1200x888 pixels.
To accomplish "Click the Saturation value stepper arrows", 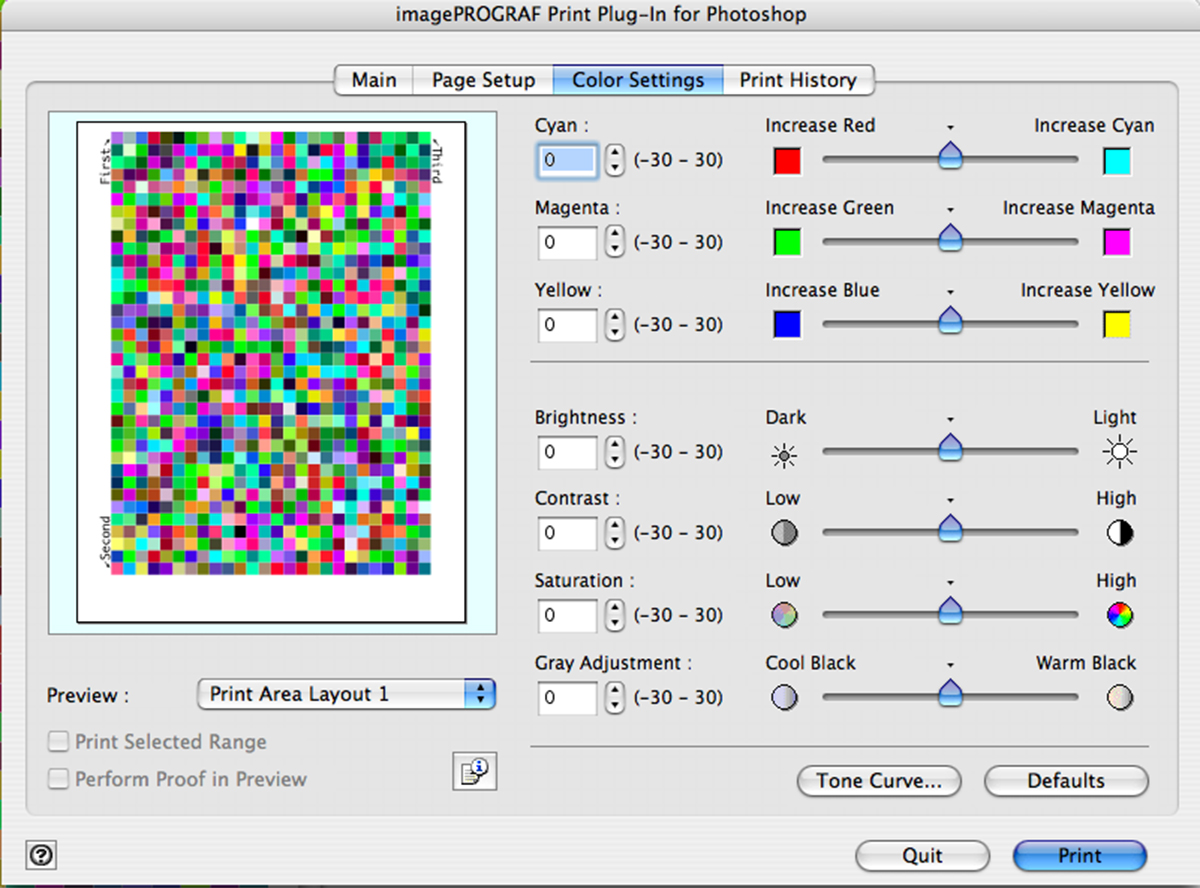I will 615,615.
